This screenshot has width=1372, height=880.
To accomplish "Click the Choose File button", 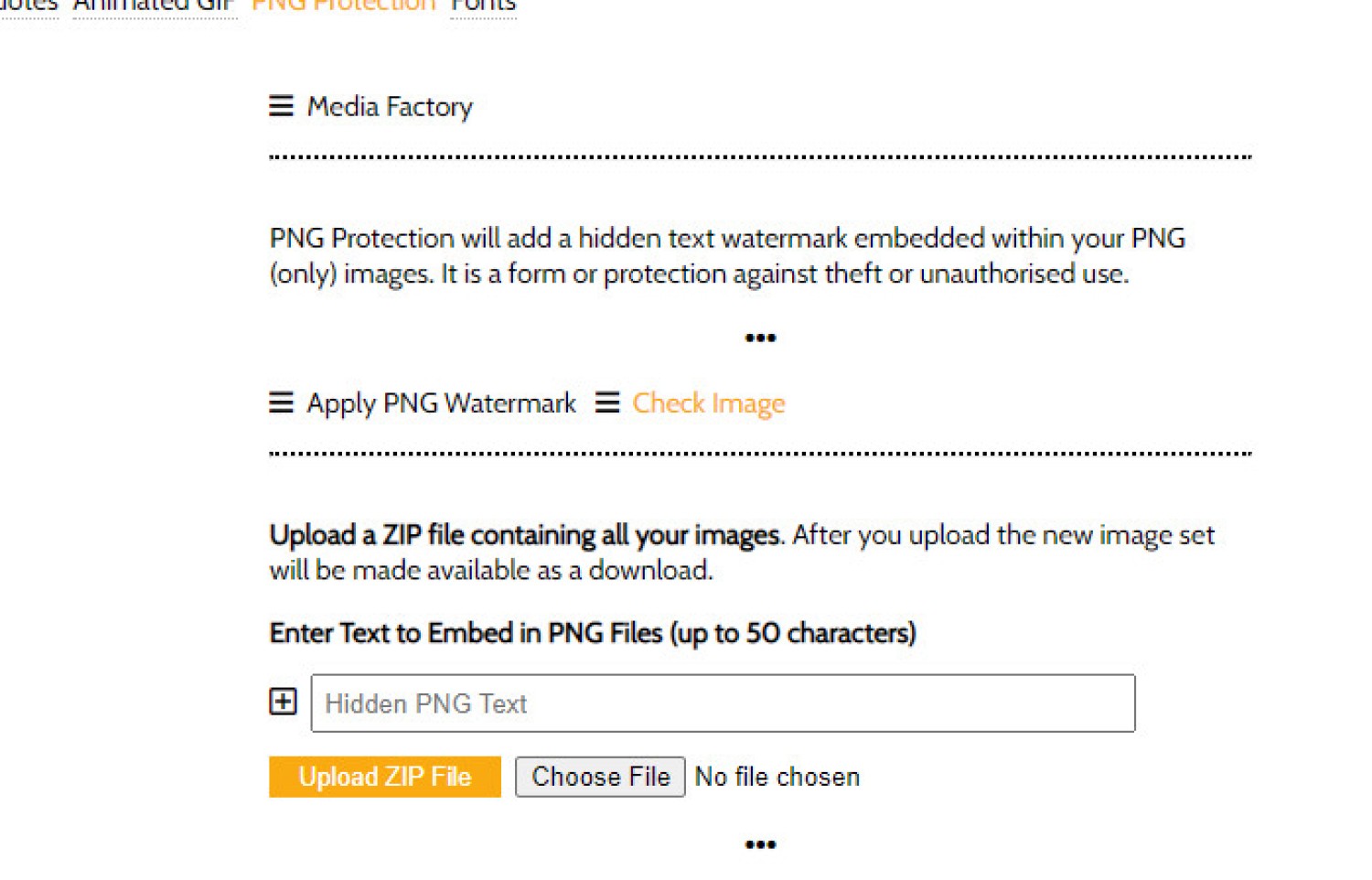I will tap(600, 777).
